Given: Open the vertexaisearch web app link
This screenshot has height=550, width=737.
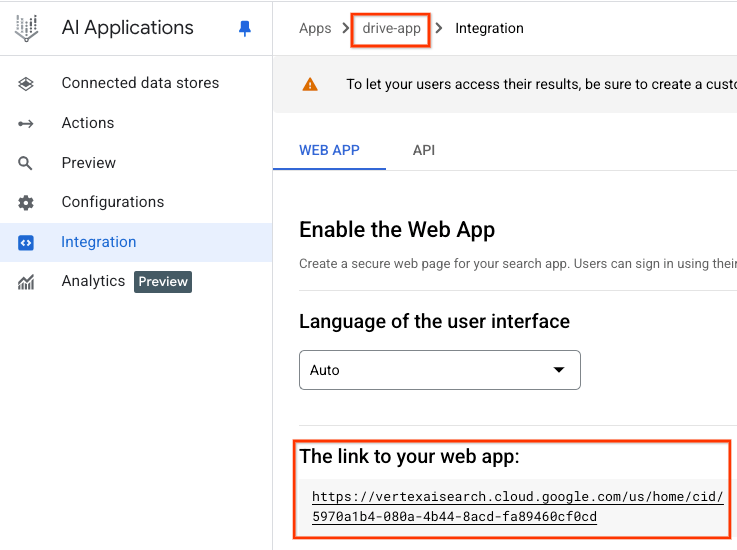Looking at the screenshot, I should pos(517,506).
